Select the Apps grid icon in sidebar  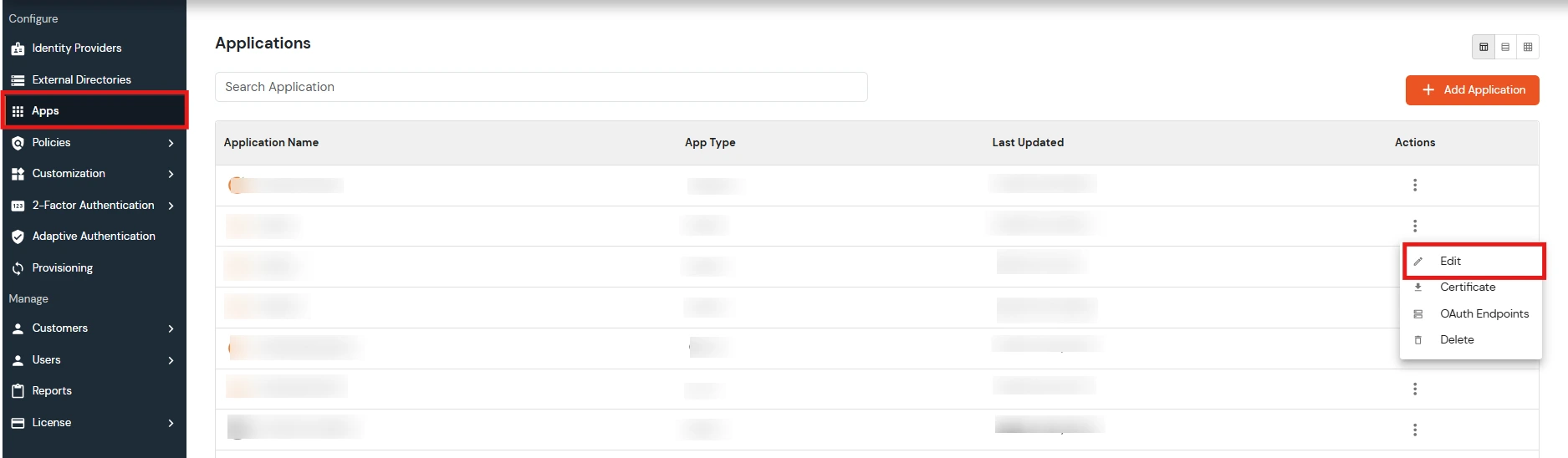click(x=18, y=111)
